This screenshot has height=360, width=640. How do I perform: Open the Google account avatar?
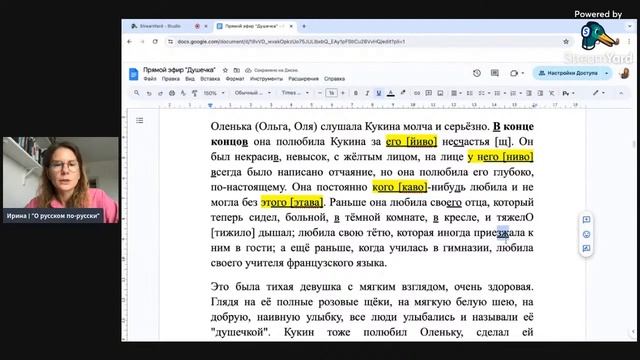coord(624,73)
